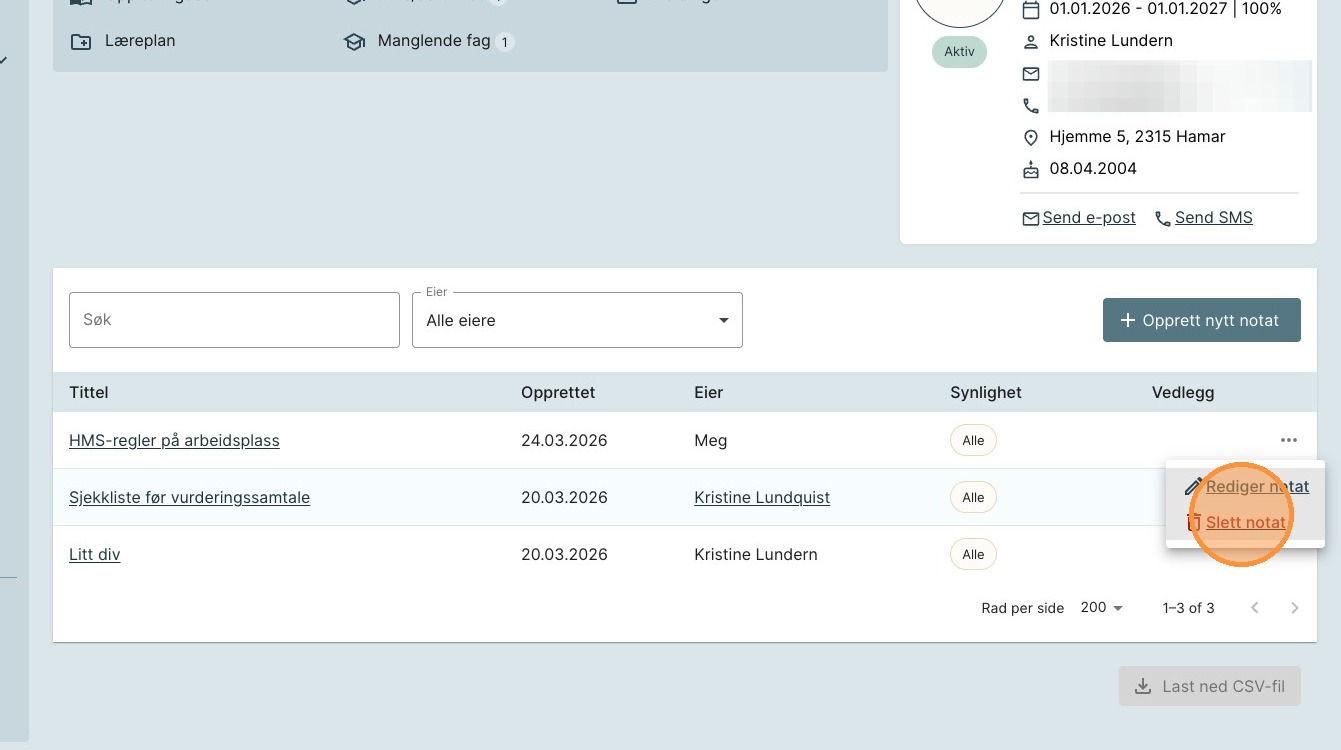Select Rediger notat from the context menu
Screen dimensions: 1341x750
tap(1257, 487)
